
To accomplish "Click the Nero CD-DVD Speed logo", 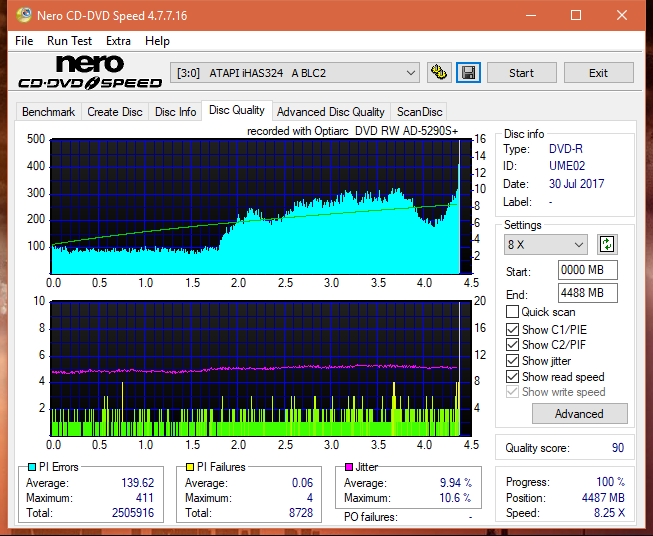I will (x=90, y=72).
